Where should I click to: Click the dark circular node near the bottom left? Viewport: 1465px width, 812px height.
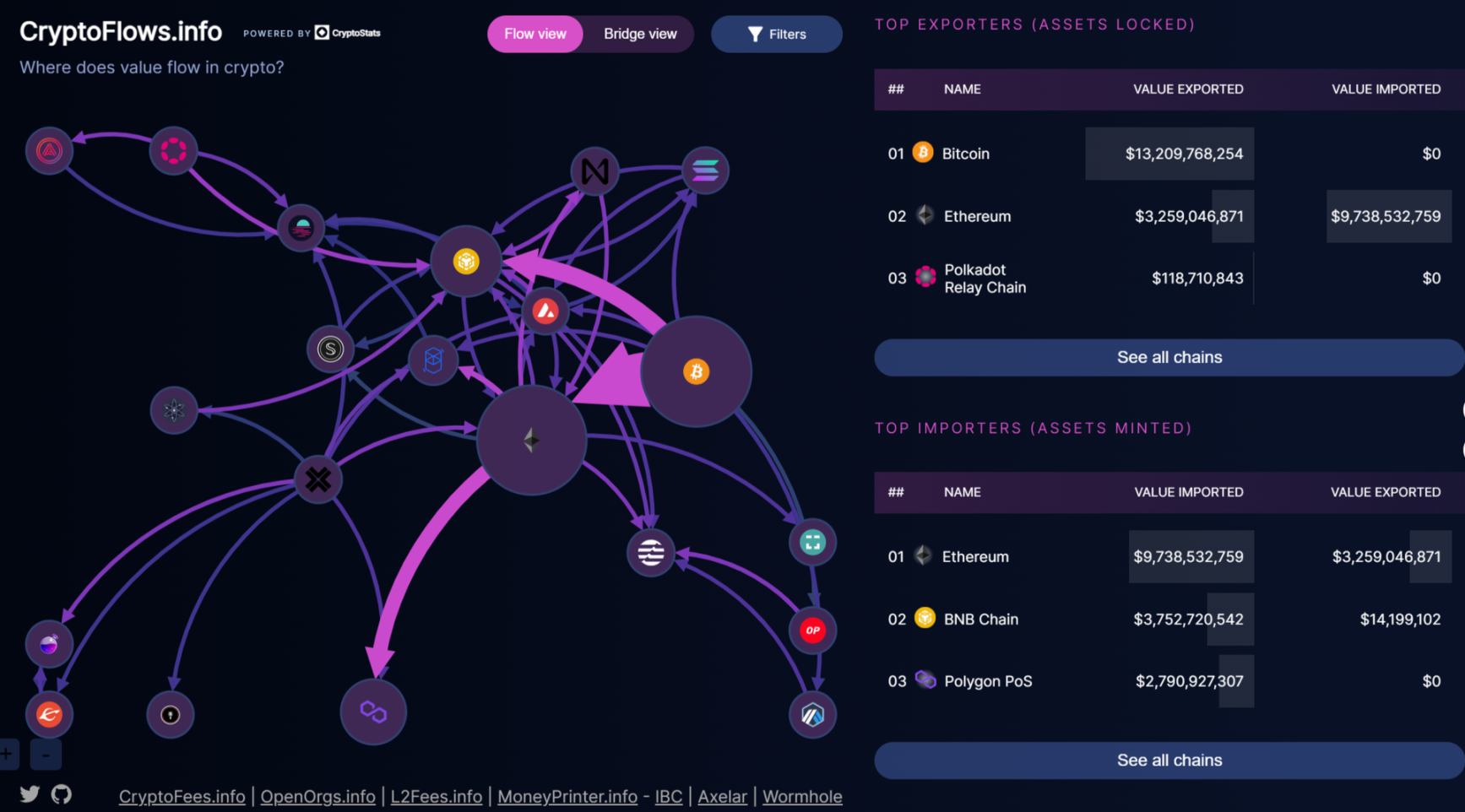pos(170,715)
